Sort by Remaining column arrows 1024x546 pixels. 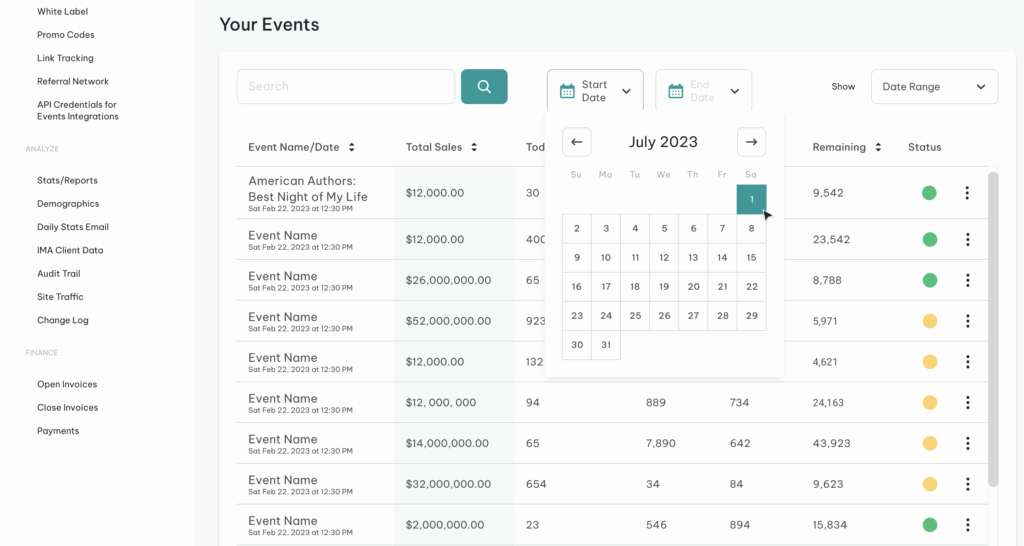click(878, 147)
